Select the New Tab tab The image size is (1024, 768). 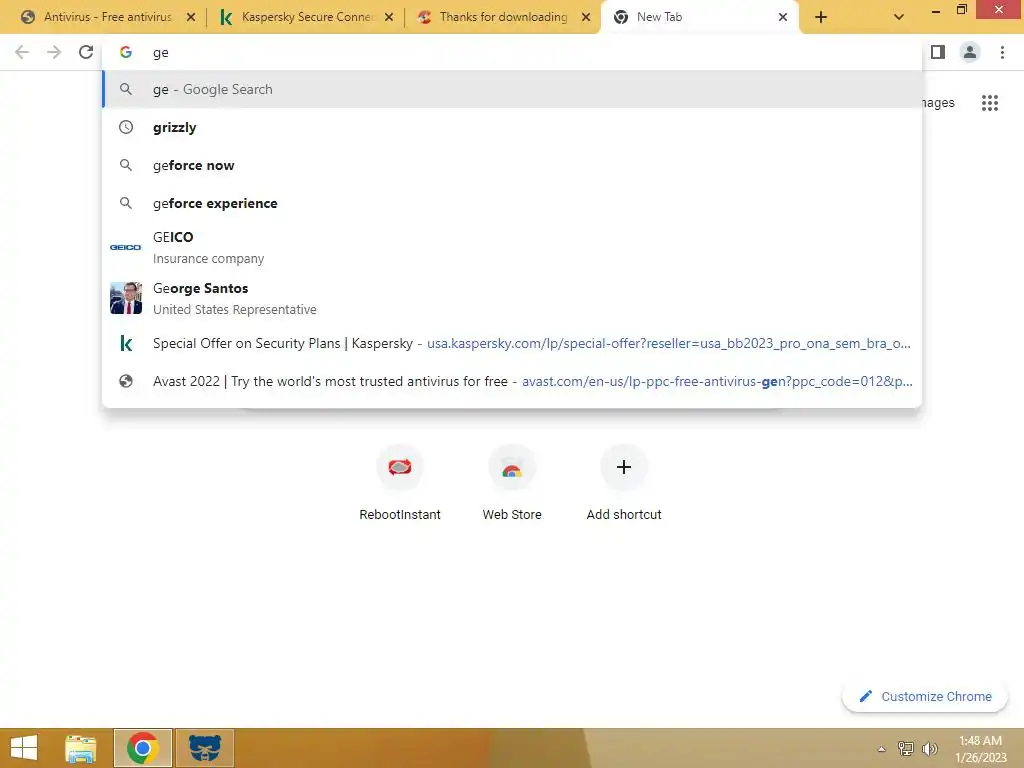tap(699, 17)
